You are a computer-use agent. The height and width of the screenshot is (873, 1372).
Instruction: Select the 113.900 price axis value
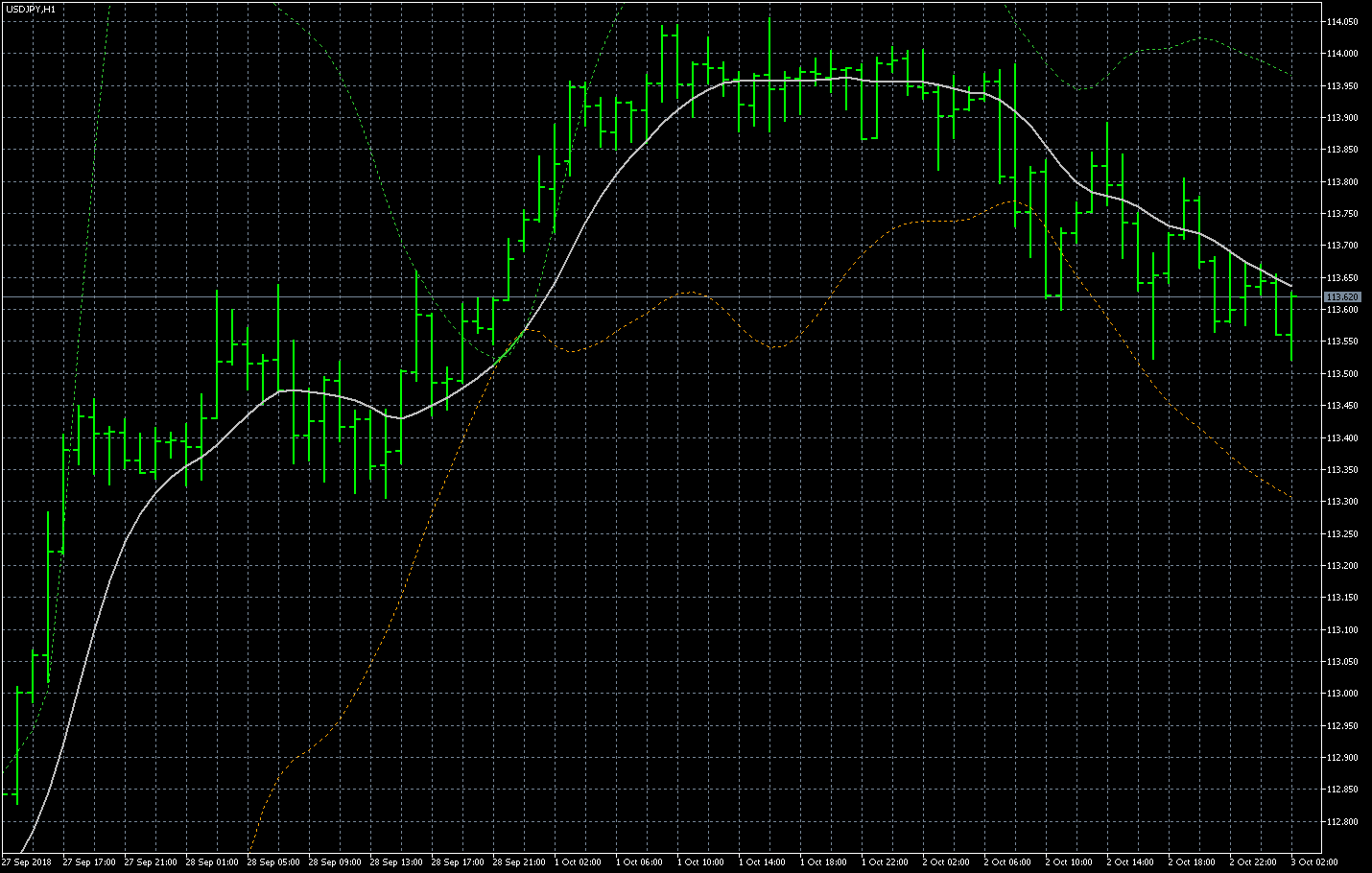(1342, 118)
